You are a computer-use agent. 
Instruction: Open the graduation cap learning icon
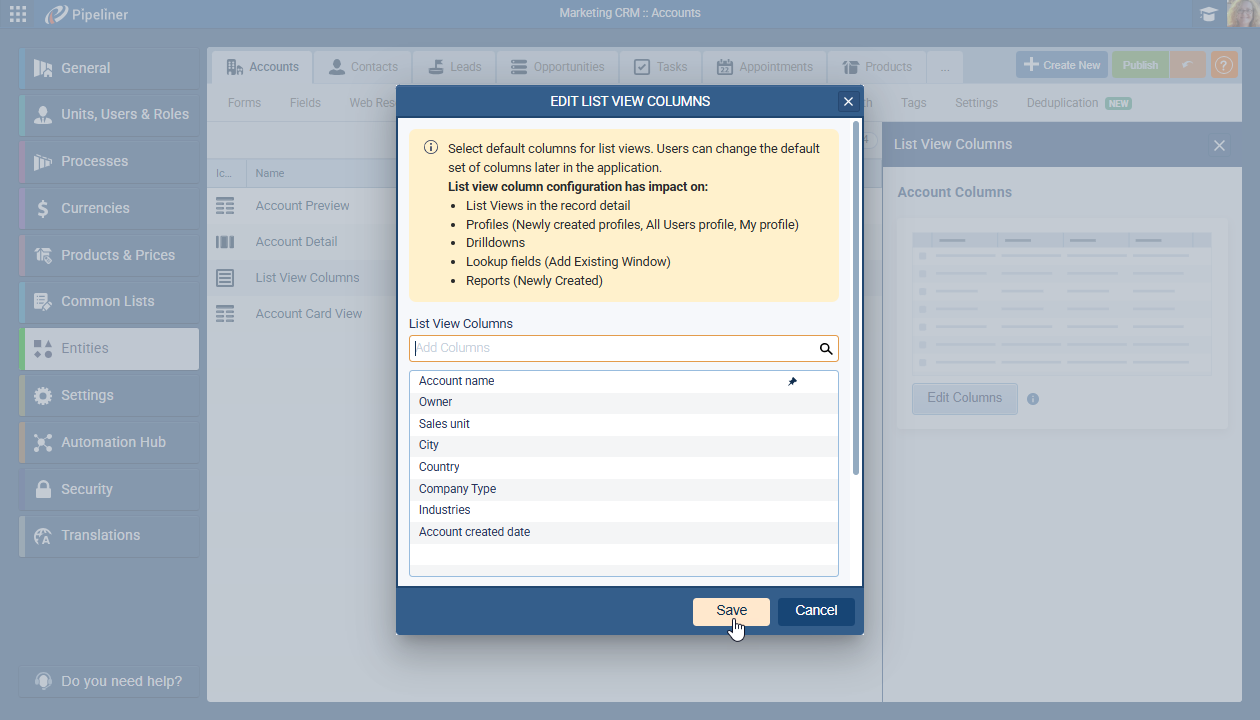(x=1208, y=14)
